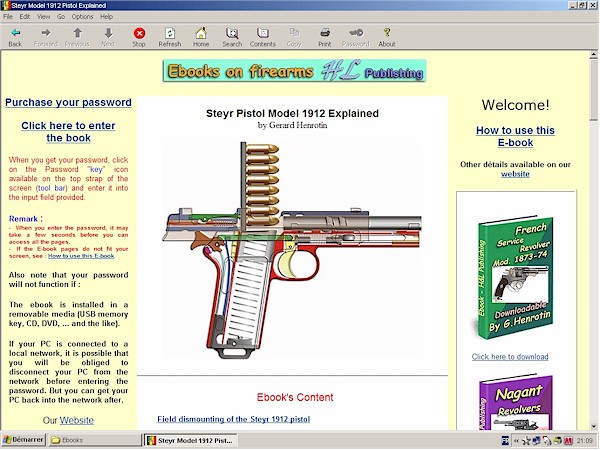Click the Purchase your password link

pos(68,103)
